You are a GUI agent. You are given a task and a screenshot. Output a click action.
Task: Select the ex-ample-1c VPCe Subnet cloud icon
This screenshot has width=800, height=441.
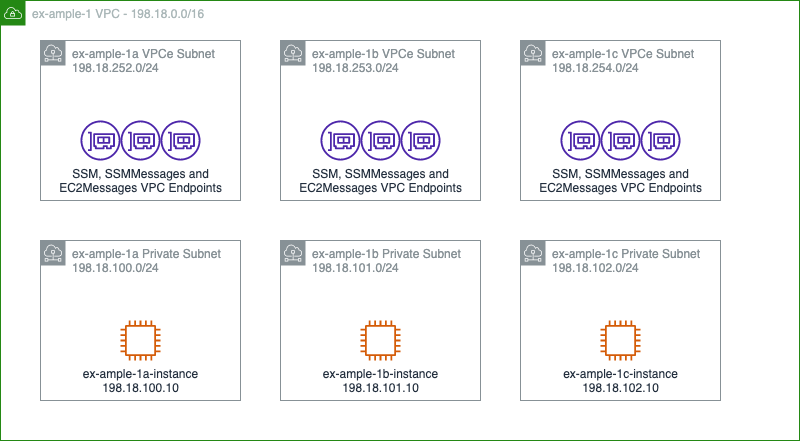coord(533,53)
